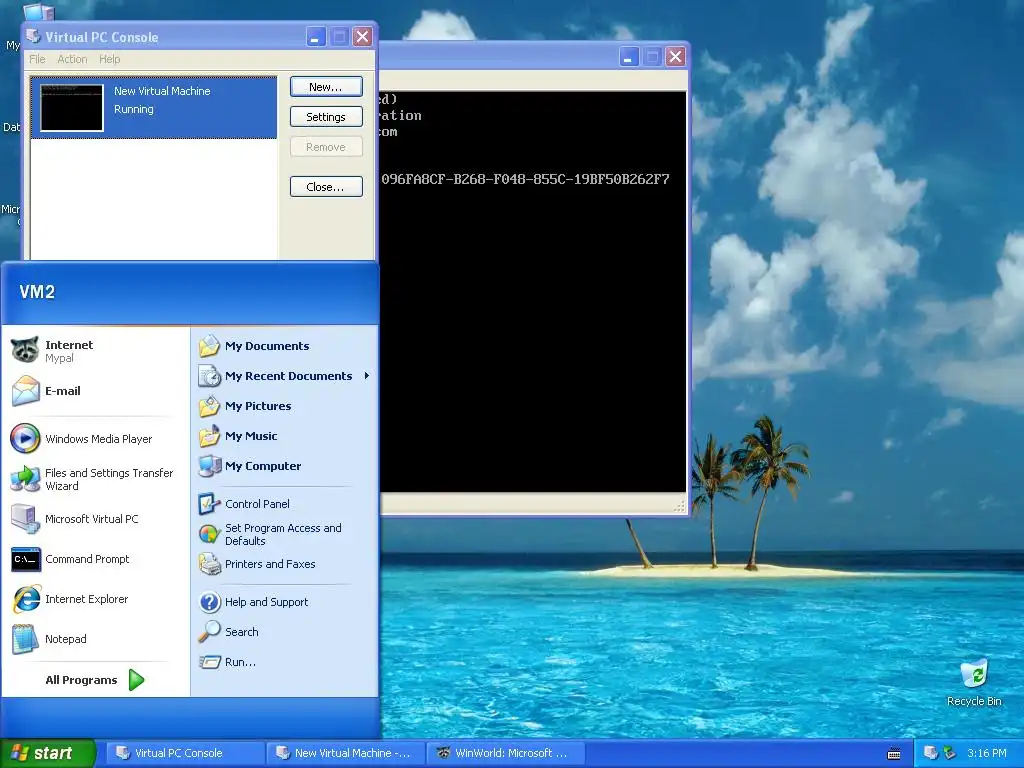Expand My Recent Documents submenu arrow
Image resolution: width=1024 pixels, height=768 pixels.
pyautogui.click(x=367, y=376)
